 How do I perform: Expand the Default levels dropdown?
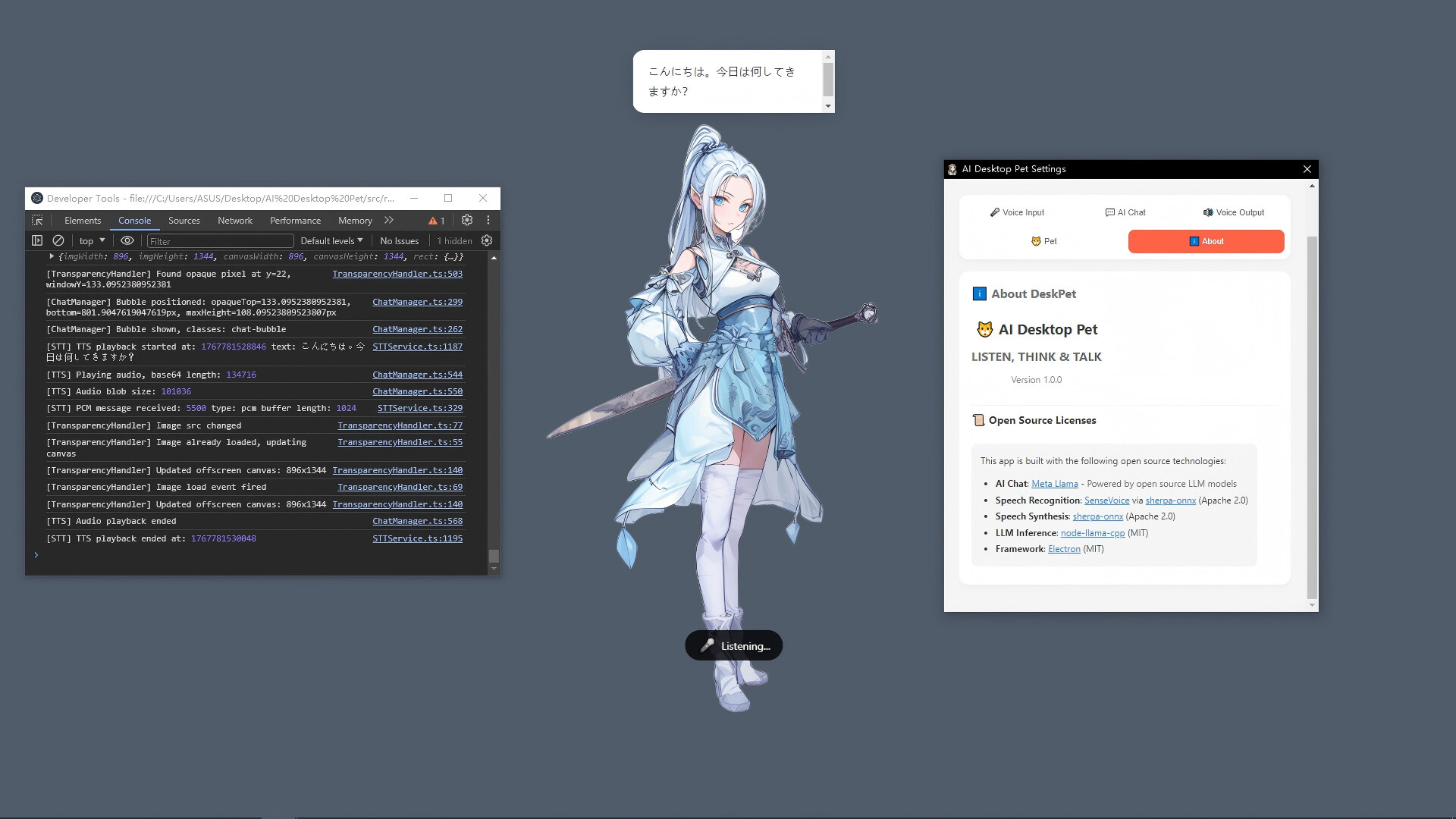click(331, 240)
